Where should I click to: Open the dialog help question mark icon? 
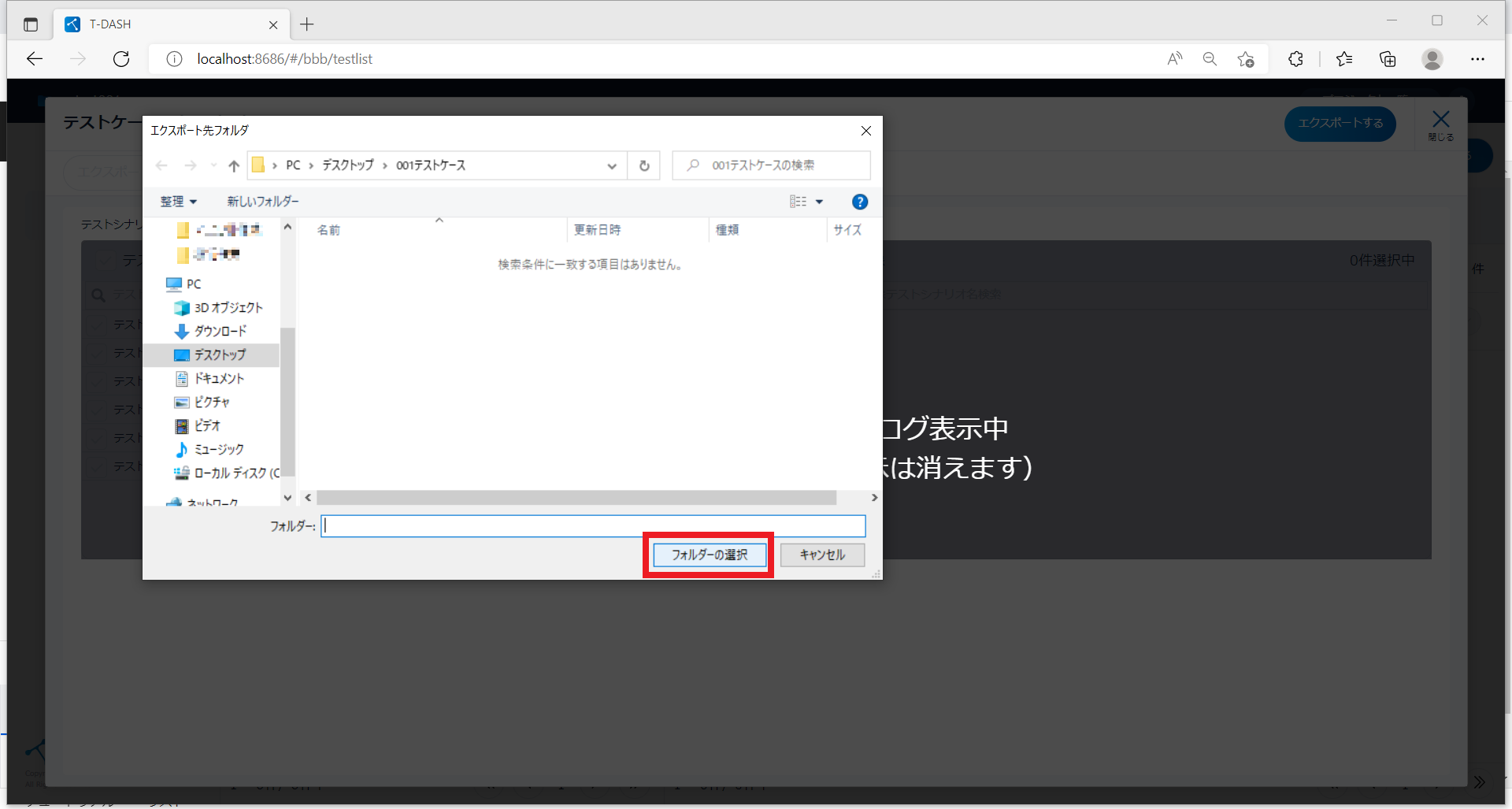(860, 202)
